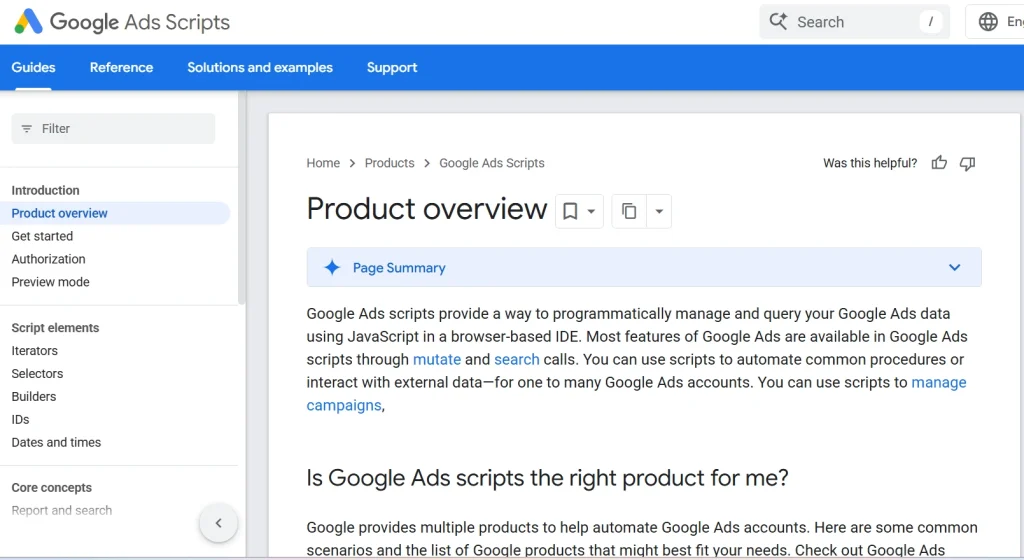Open Dates and times in sidebar
This screenshot has height=560, width=1024.
click(x=56, y=442)
